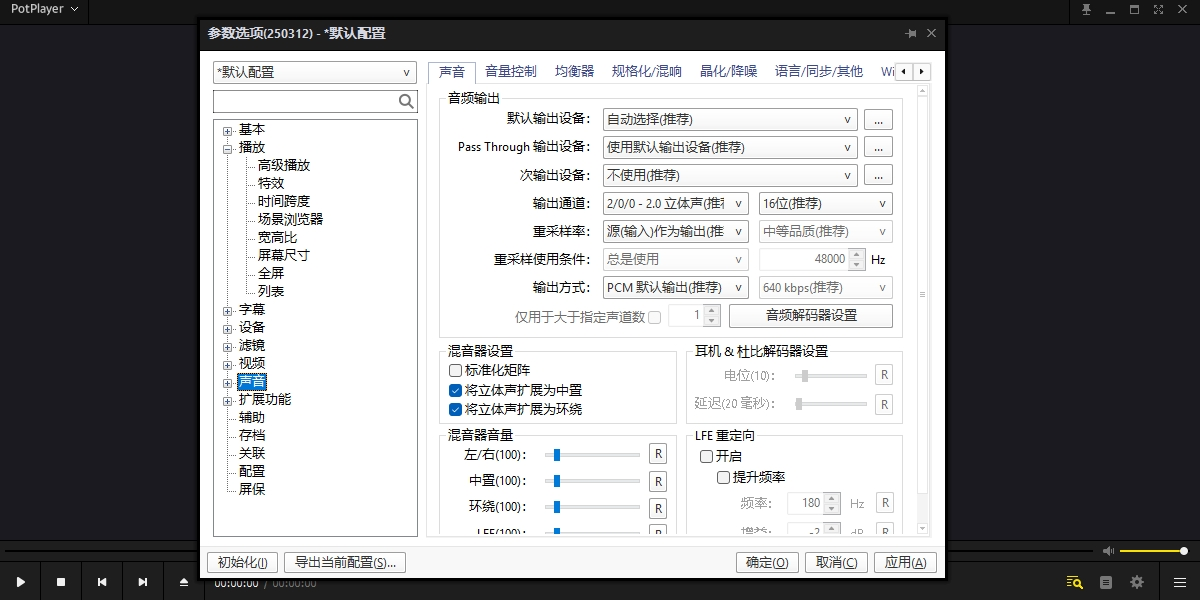
Task: Uncheck 将立体声扩展为中置 option
Action: tap(456, 390)
